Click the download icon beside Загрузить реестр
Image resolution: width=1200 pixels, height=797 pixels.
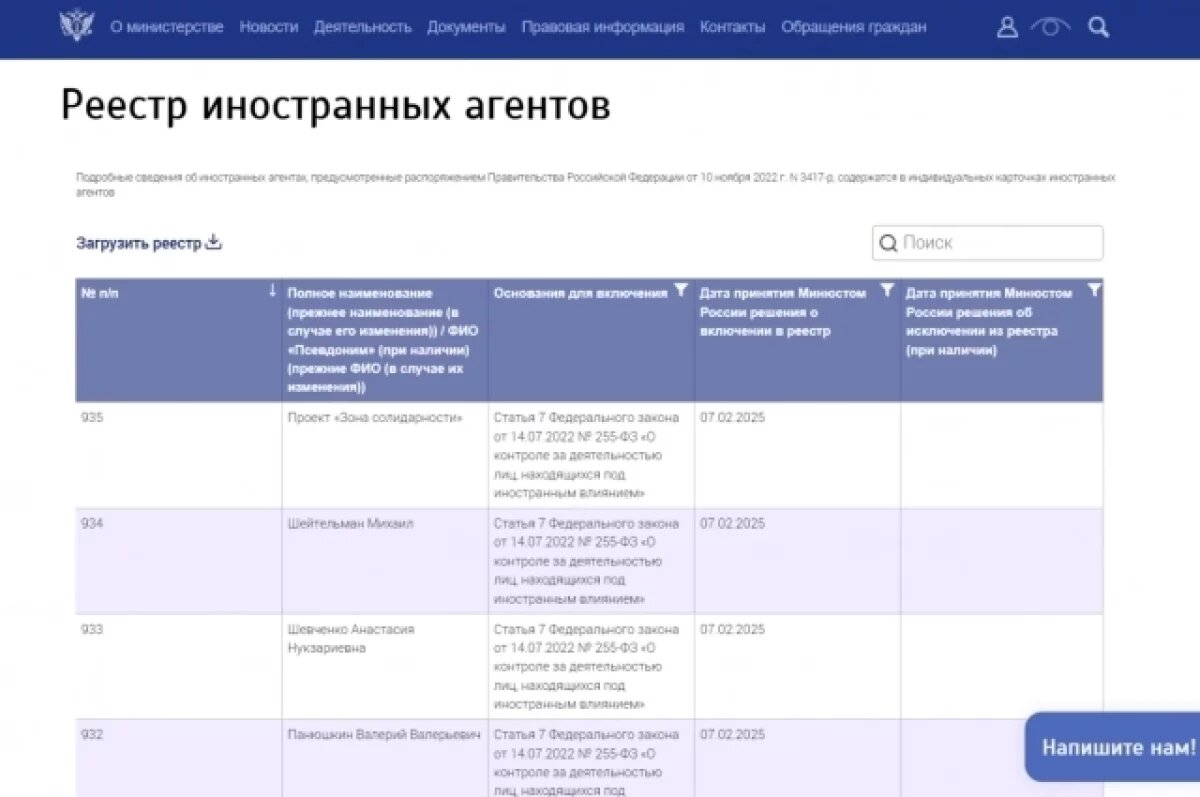point(212,241)
